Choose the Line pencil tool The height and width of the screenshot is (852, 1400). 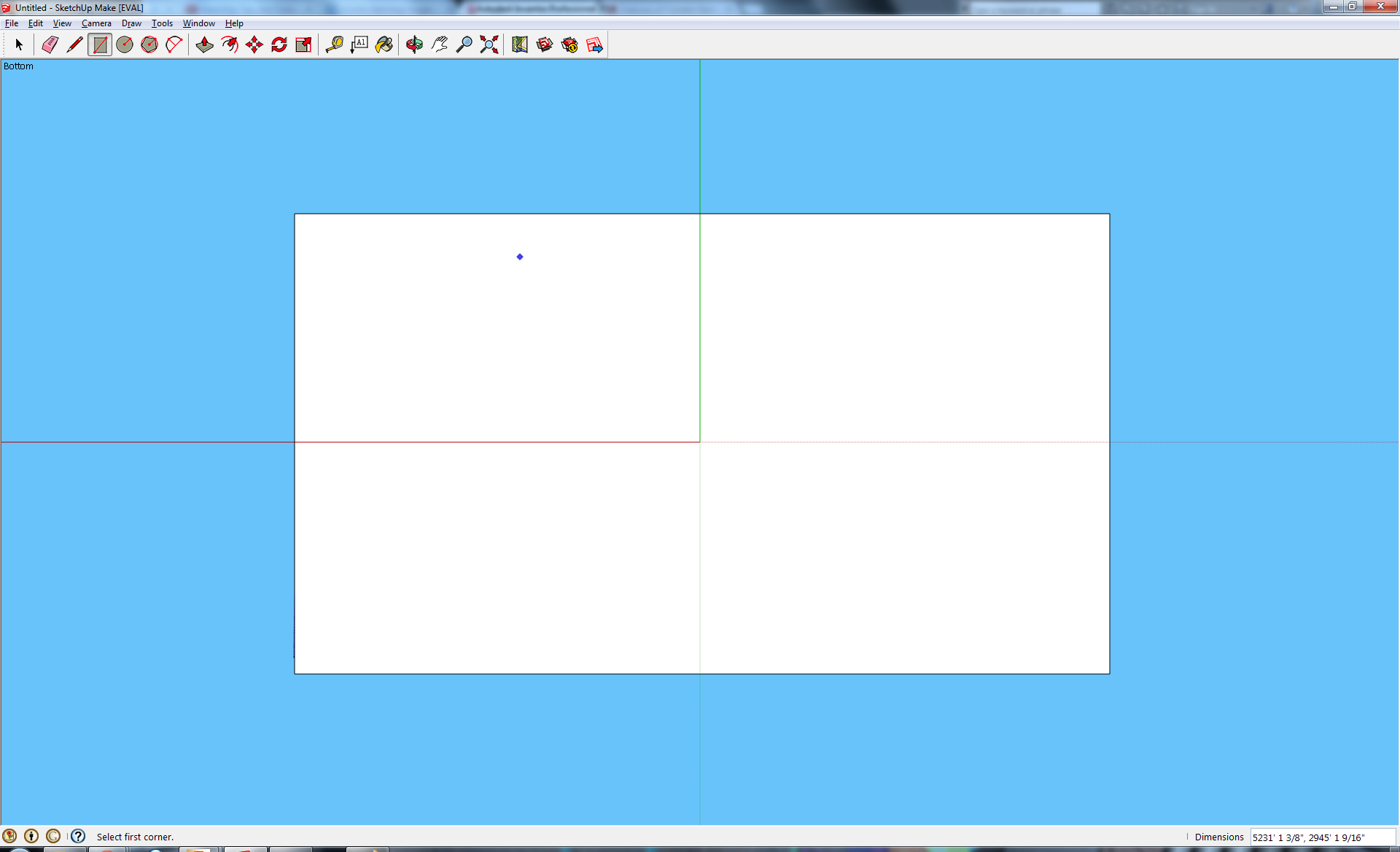pos(74,45)
